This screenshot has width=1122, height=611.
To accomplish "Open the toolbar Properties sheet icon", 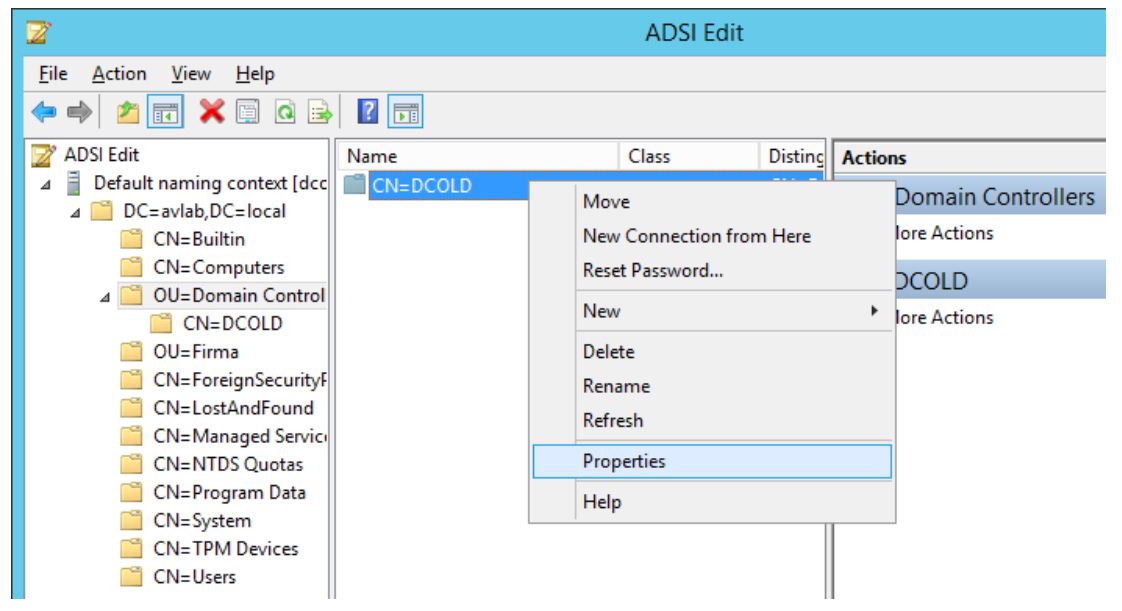I will (x=248, y=112).
